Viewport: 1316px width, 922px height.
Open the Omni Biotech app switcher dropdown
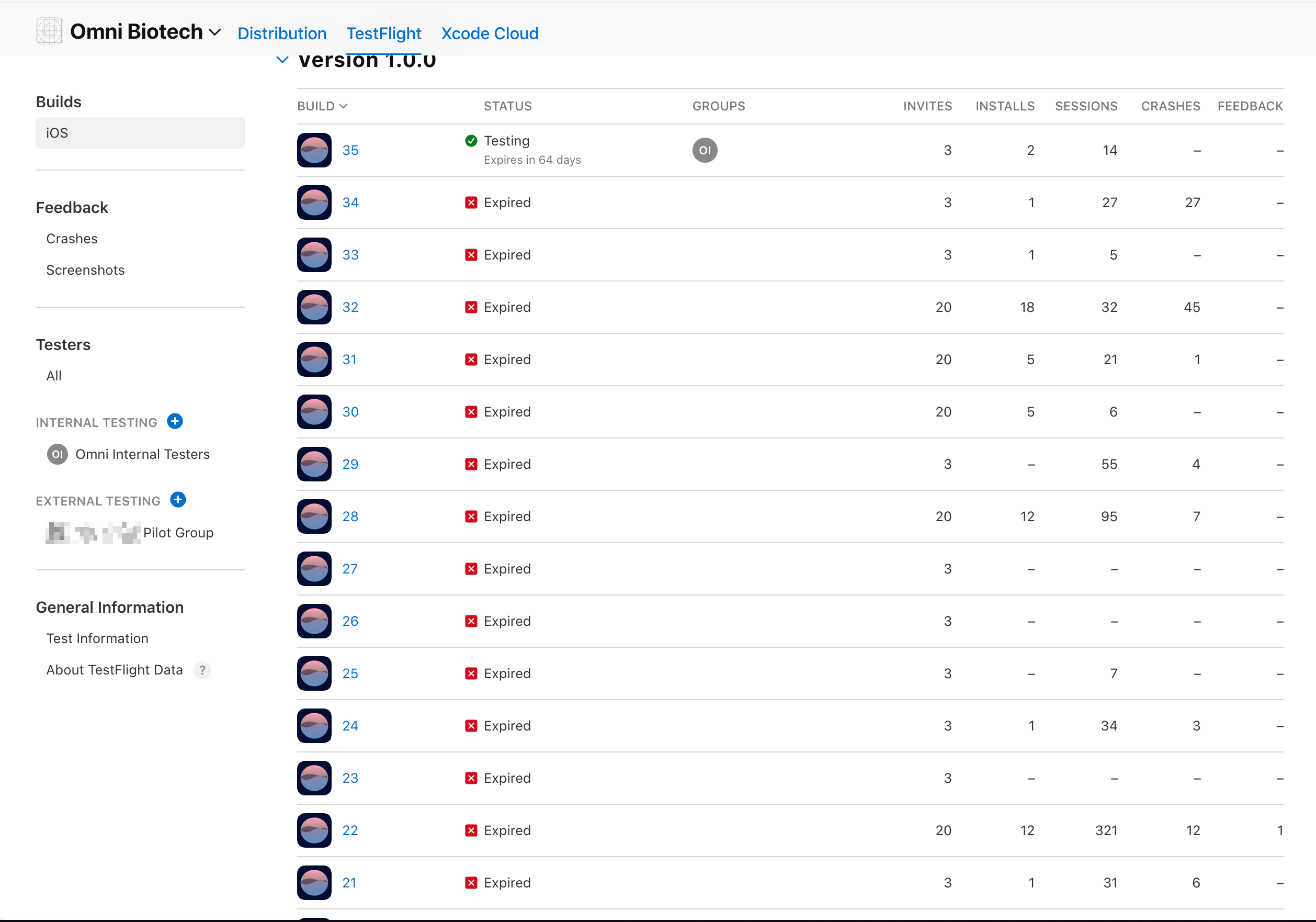point(215,32)
